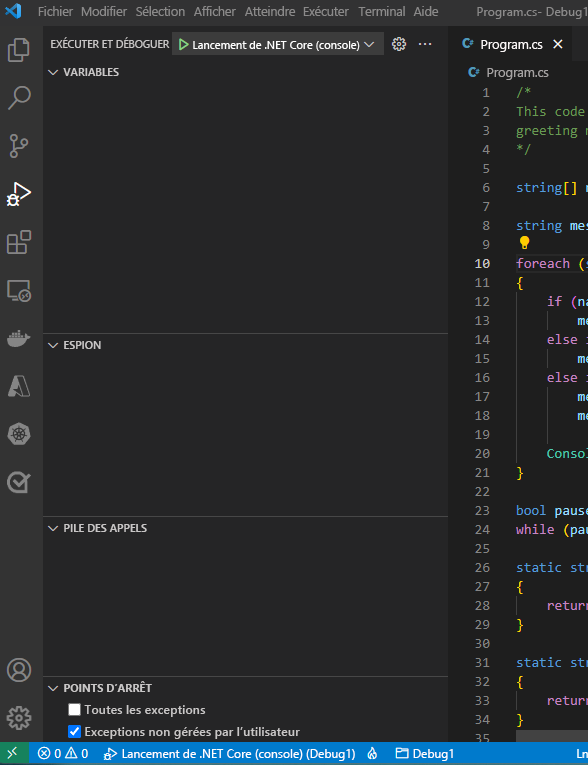Open the Explorer view in activity bar

coord(19,50)
